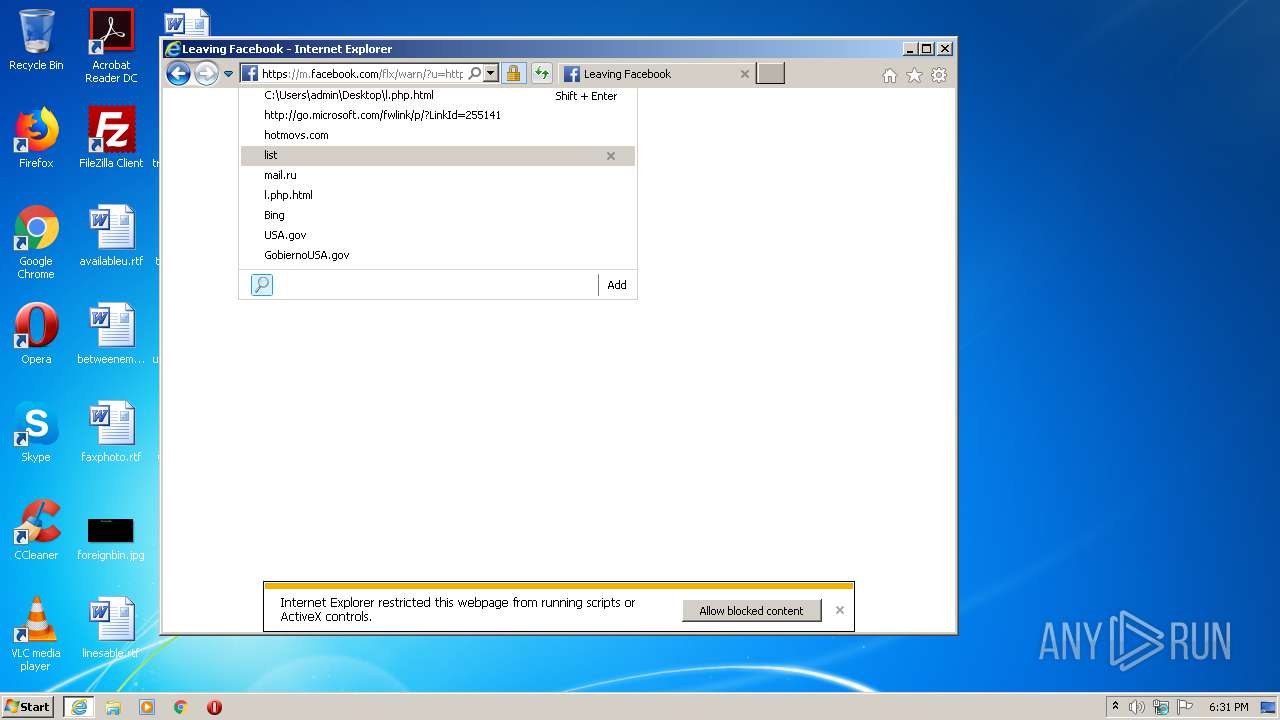
Task: Open Windows Explorer taskbar folder icon
Action: [x=113, y=707]
